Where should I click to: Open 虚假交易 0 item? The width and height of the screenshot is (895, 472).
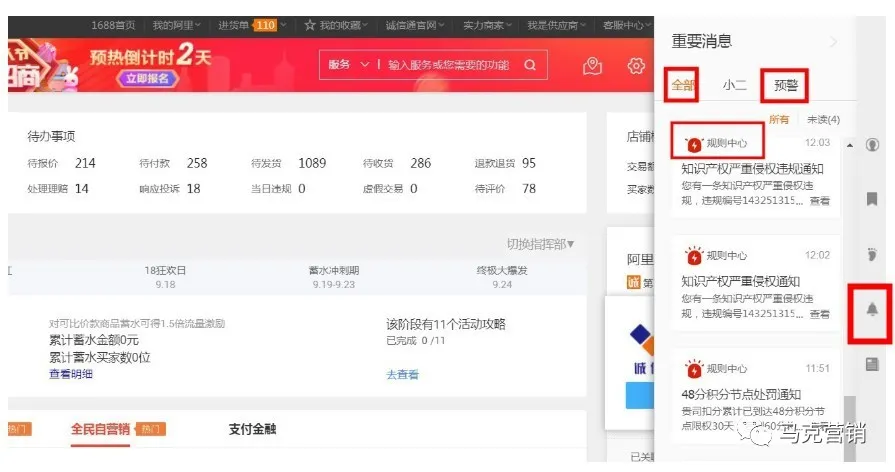pos(390,189)
